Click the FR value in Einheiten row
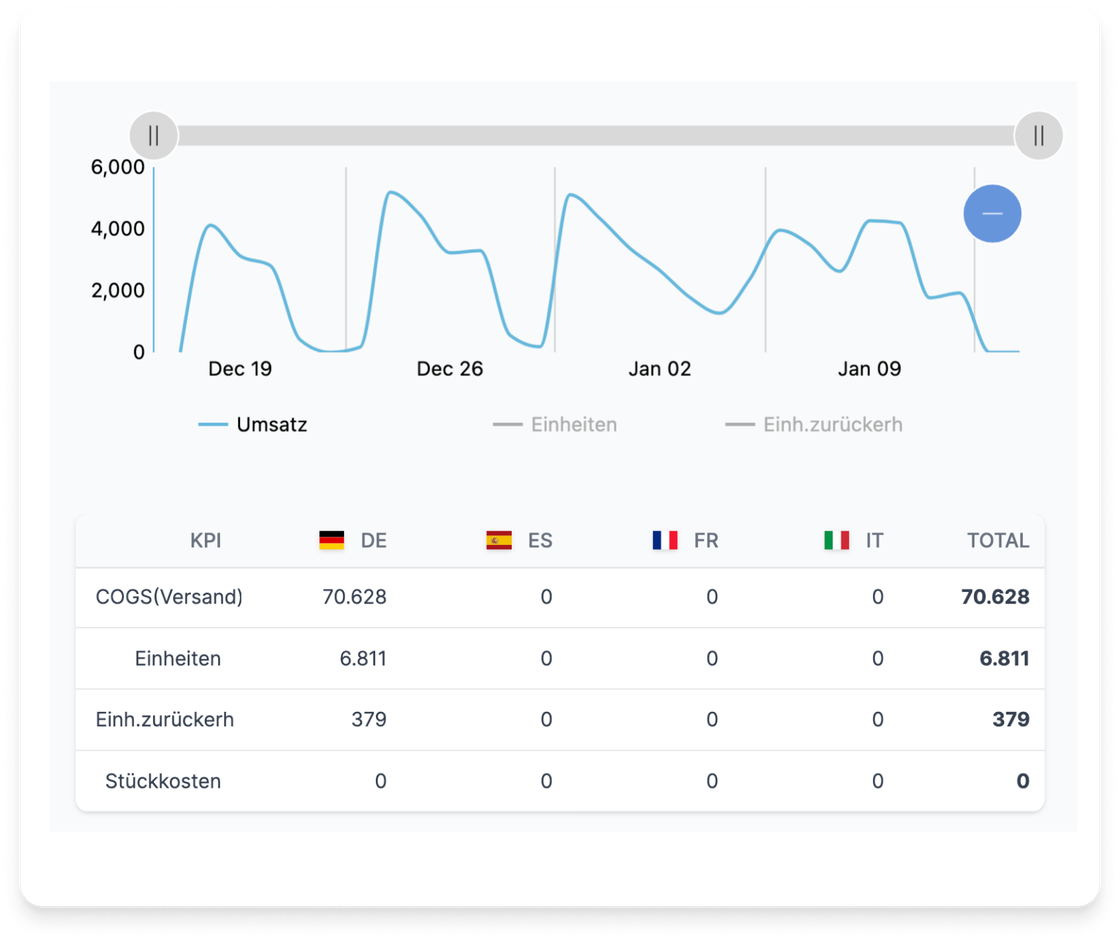Viewport: 1120px width, 941px height. tap(712, 658)
